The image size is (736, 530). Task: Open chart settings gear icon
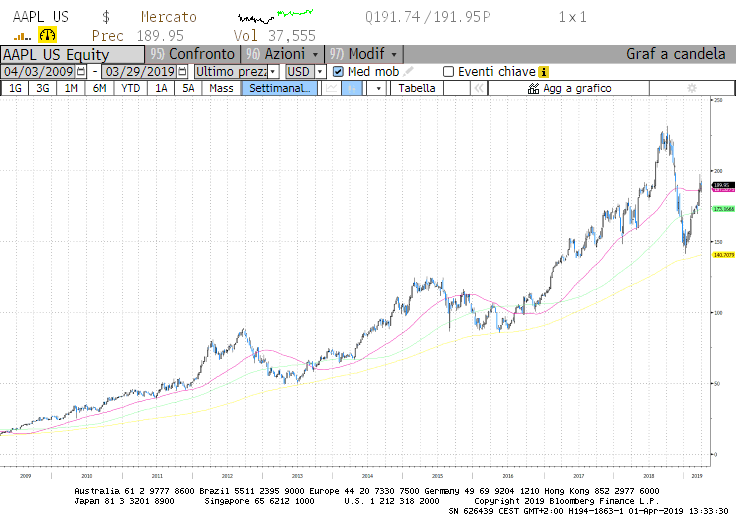coord(692,88)
